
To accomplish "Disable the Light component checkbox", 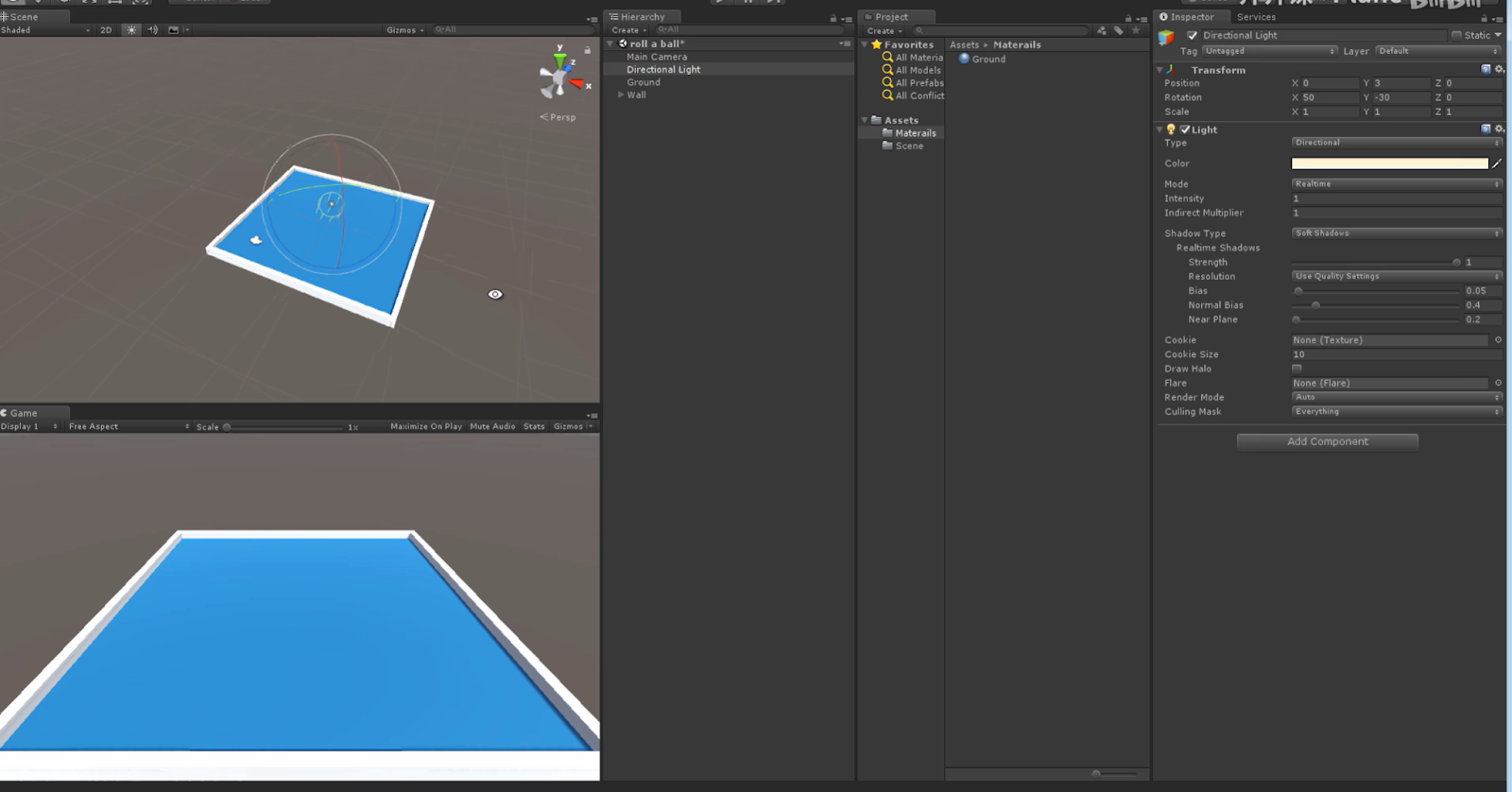I will [1185, 129].
